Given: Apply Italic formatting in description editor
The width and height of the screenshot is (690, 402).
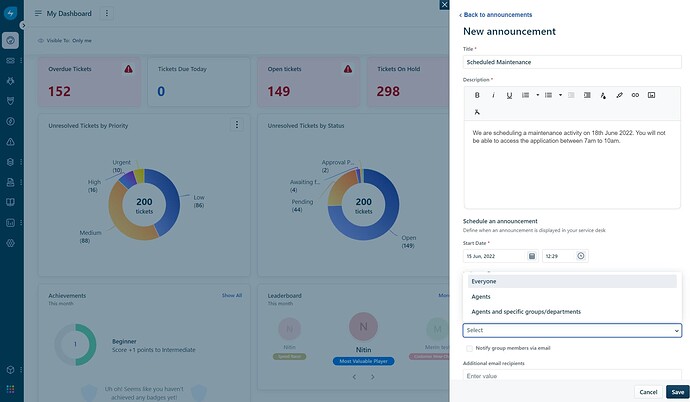Looking at the screenshot, I should click(493, 95).
